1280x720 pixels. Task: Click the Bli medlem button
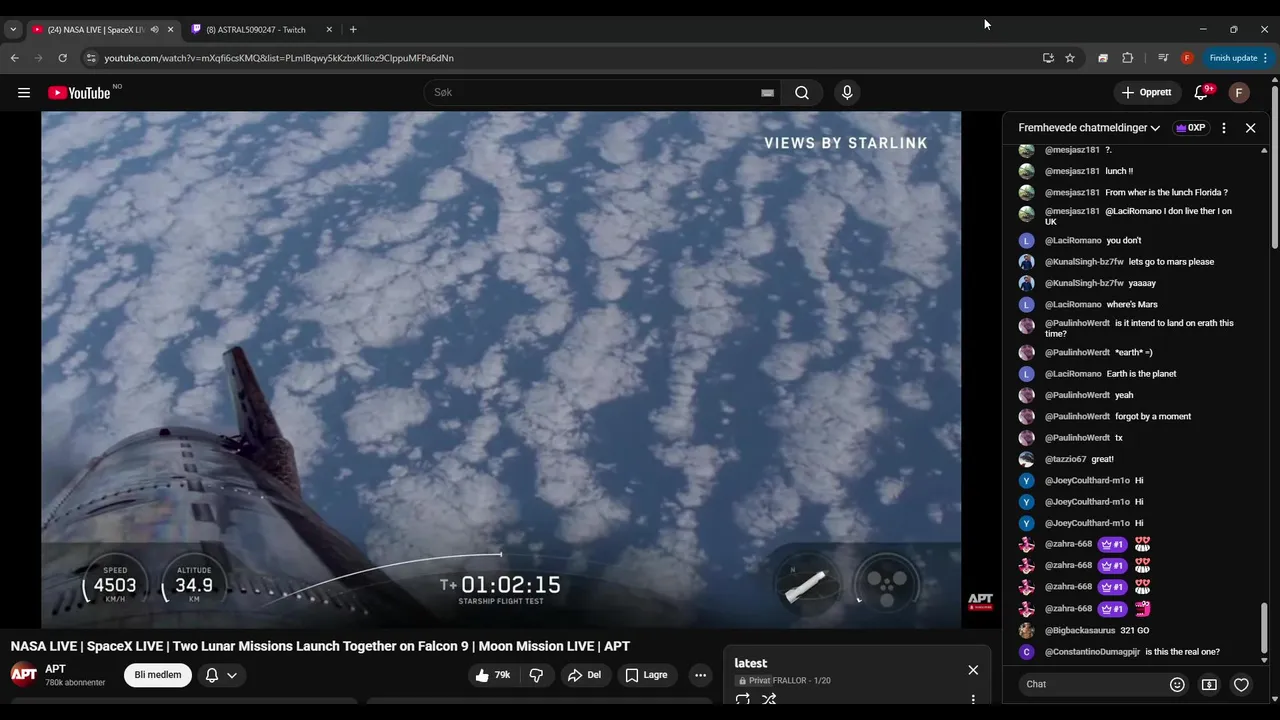pos(158,675)
